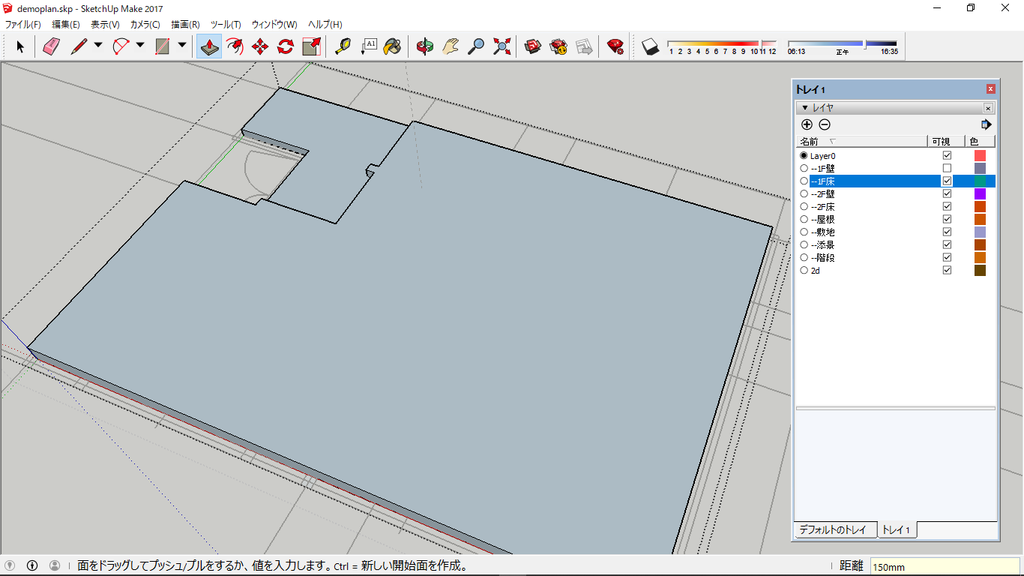Collapse the レイヤ panel triangle
The width and height of the screenshot is (1024, 576).
805,108
